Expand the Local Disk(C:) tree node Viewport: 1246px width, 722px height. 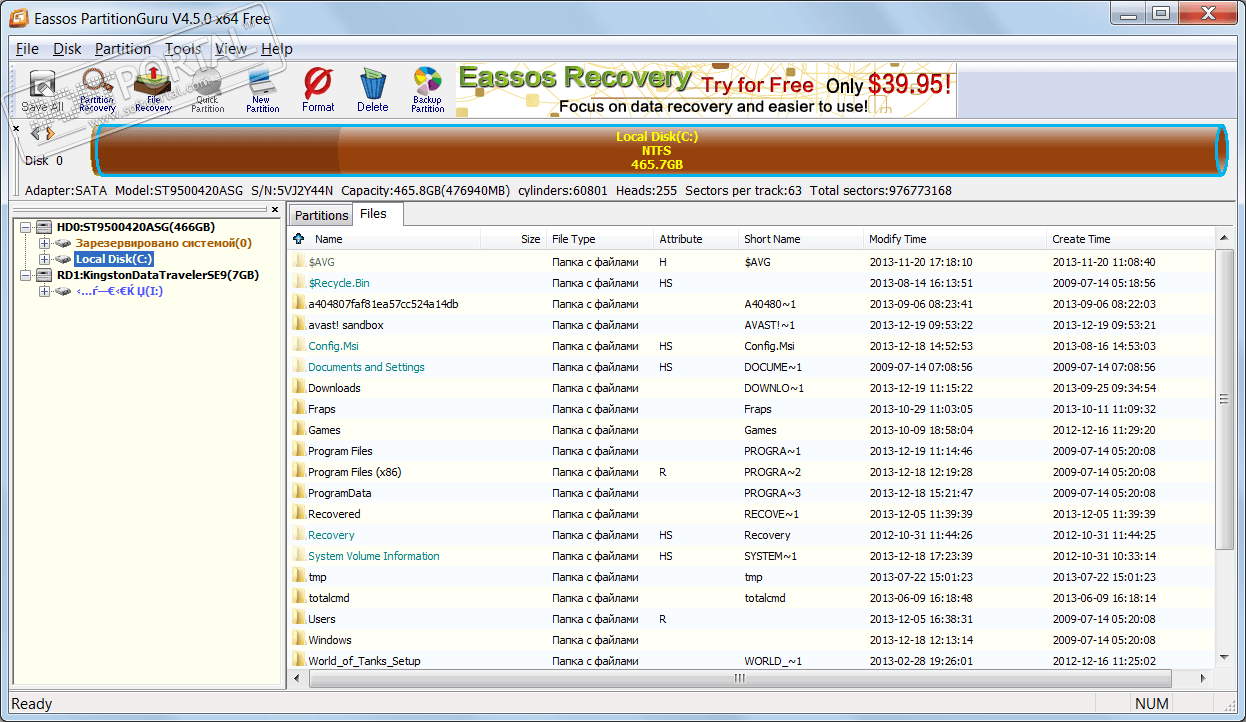point(44,259)
